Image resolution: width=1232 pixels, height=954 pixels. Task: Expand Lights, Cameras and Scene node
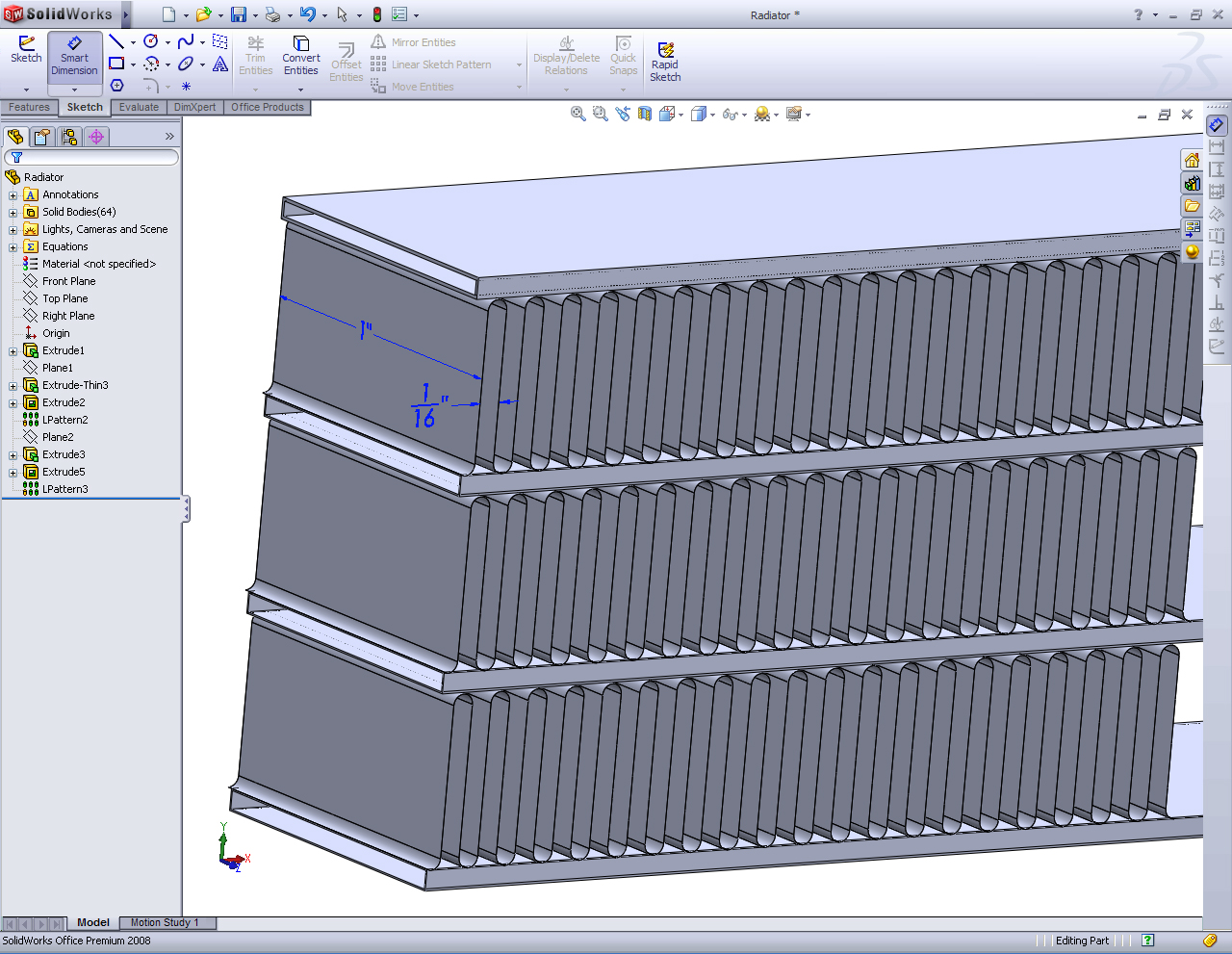point(13,230)
